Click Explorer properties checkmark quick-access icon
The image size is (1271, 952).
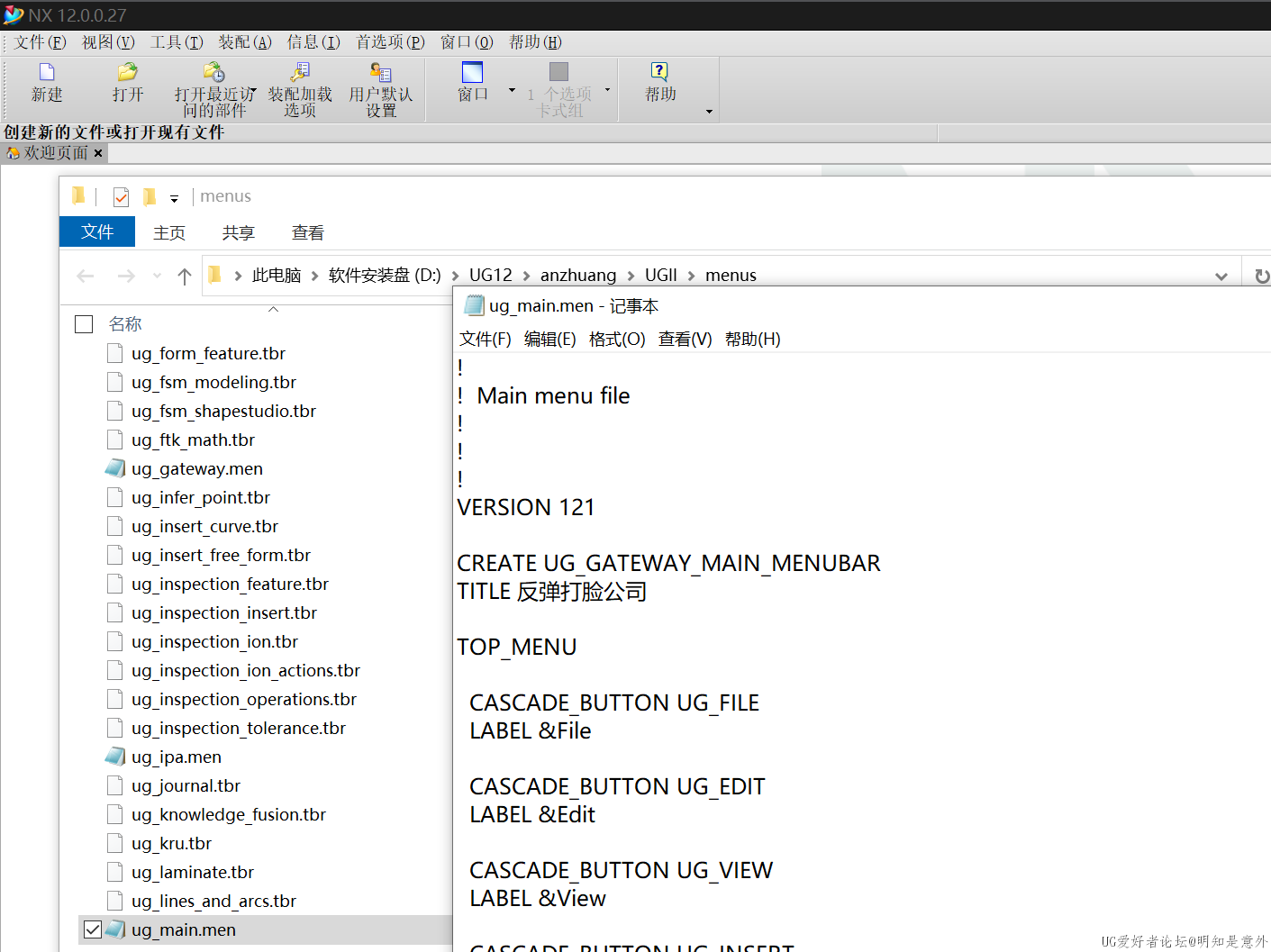121,196
